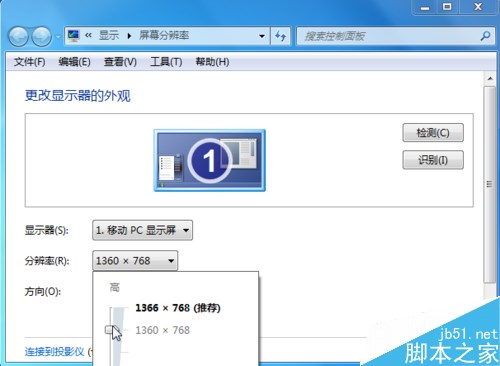
Task: Expand the arrow after 显示 breadcrumb
Action: click(x=129, y=36)
